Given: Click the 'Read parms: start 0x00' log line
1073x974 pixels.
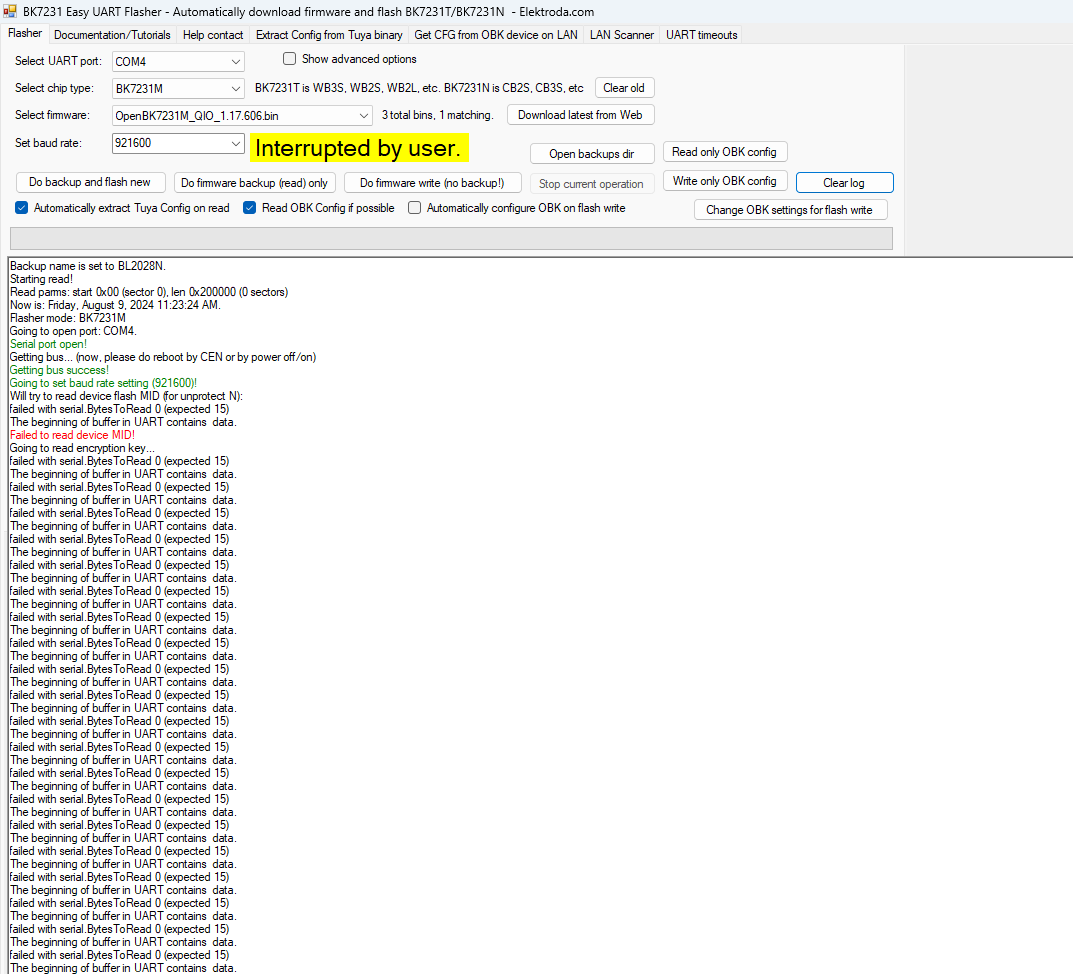Looking at the screenshot, I should tap(149, 292).
